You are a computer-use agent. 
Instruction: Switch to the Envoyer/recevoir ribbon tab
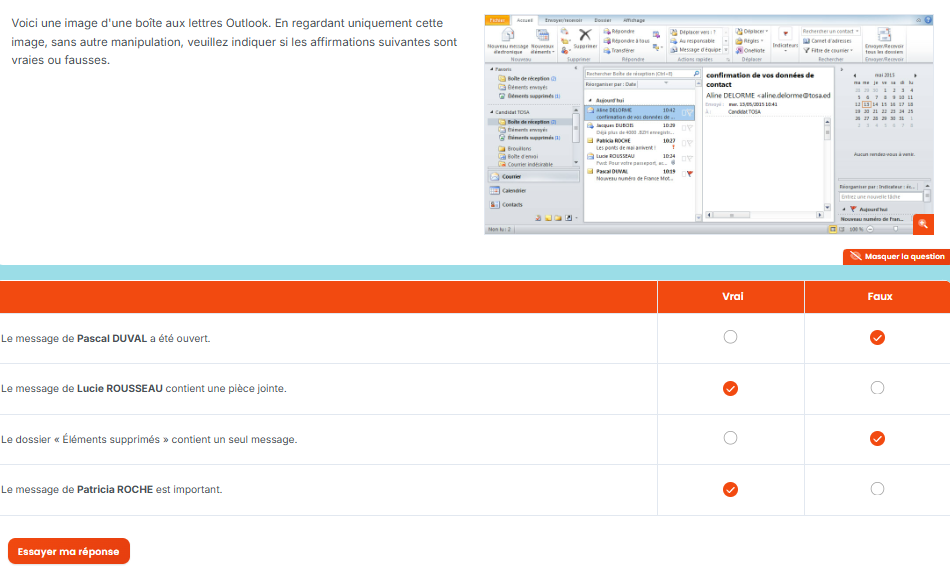click(x=563, y=20)
